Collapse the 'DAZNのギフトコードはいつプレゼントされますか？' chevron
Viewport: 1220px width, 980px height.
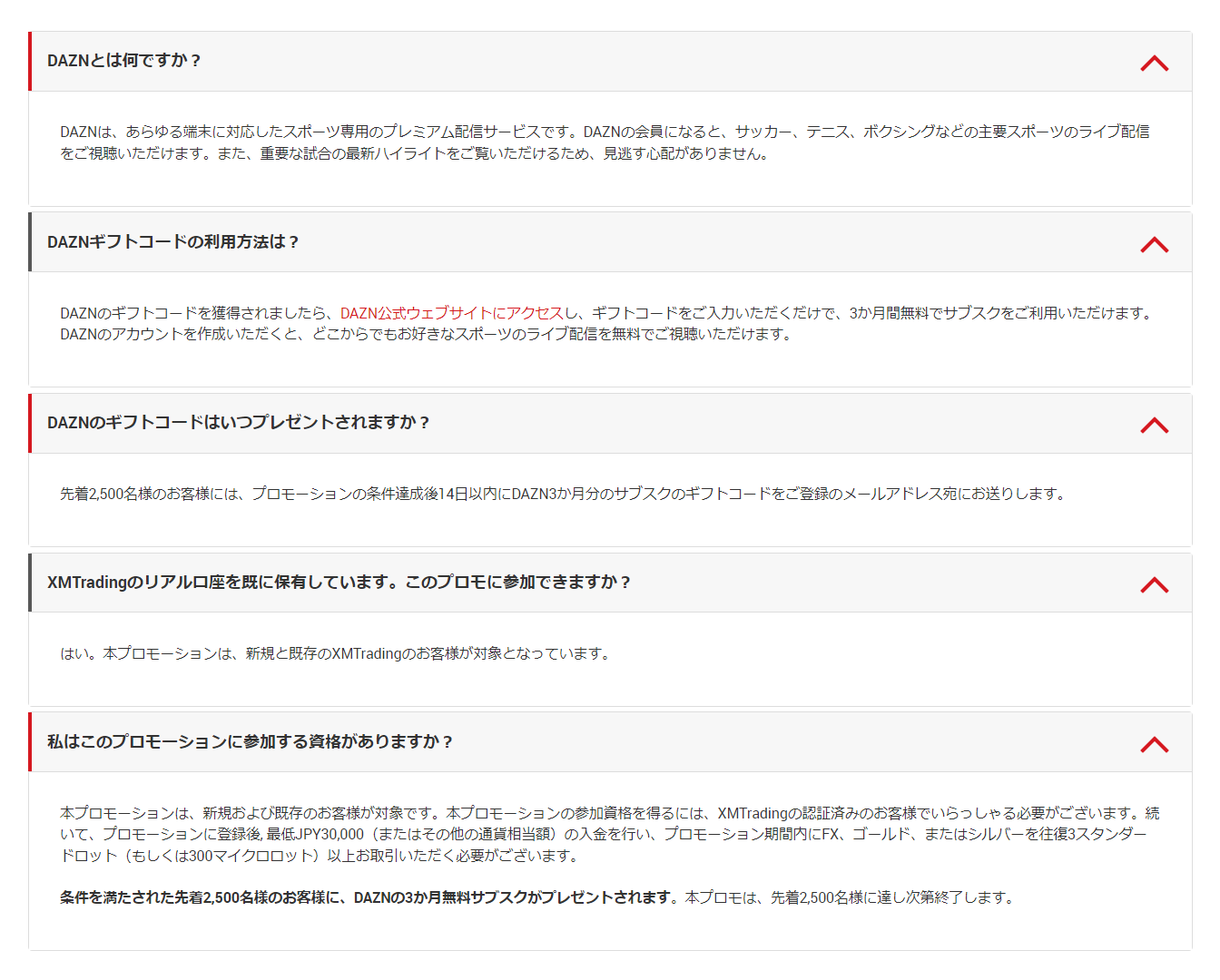click(x=1154, y=425)
